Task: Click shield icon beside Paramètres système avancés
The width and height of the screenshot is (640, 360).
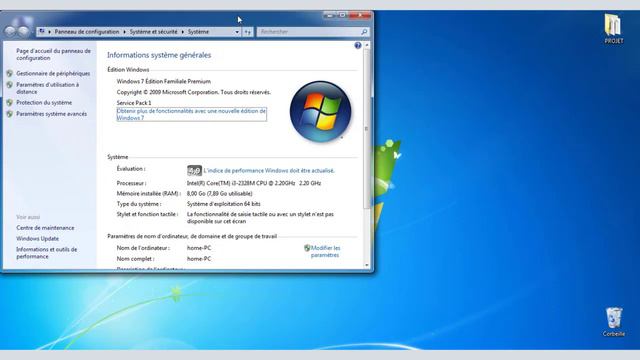Action: pos(9,114)
